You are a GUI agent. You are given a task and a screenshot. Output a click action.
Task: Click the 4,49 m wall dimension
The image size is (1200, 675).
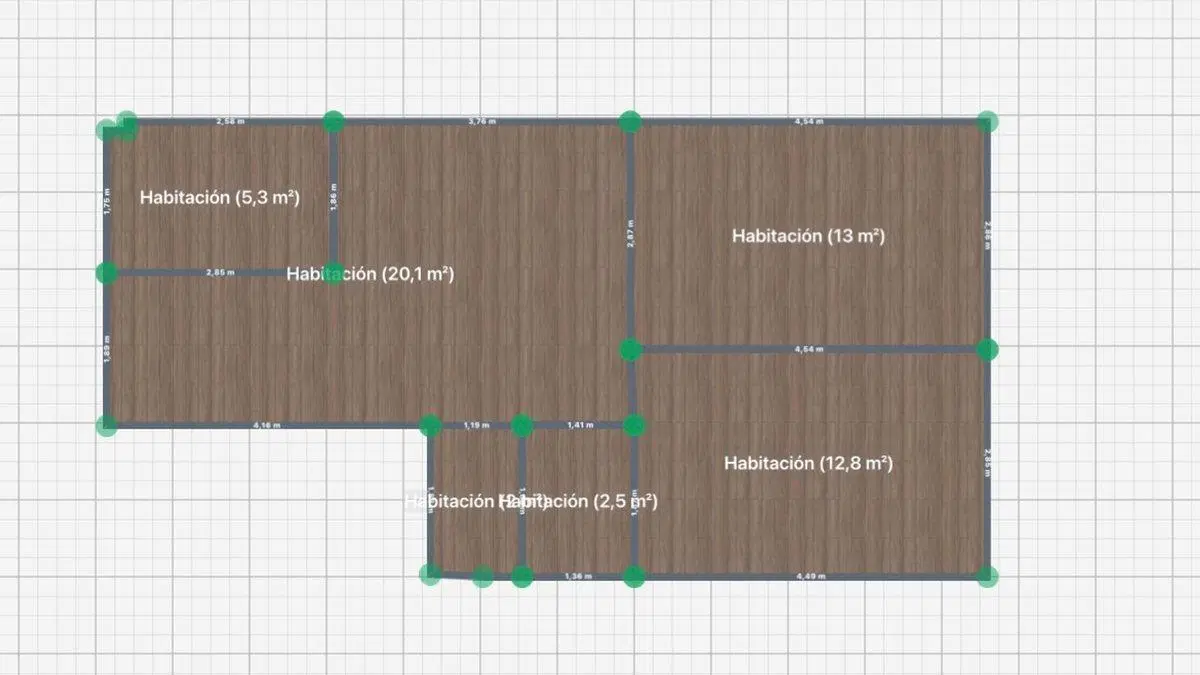click(x=810, y=577)
